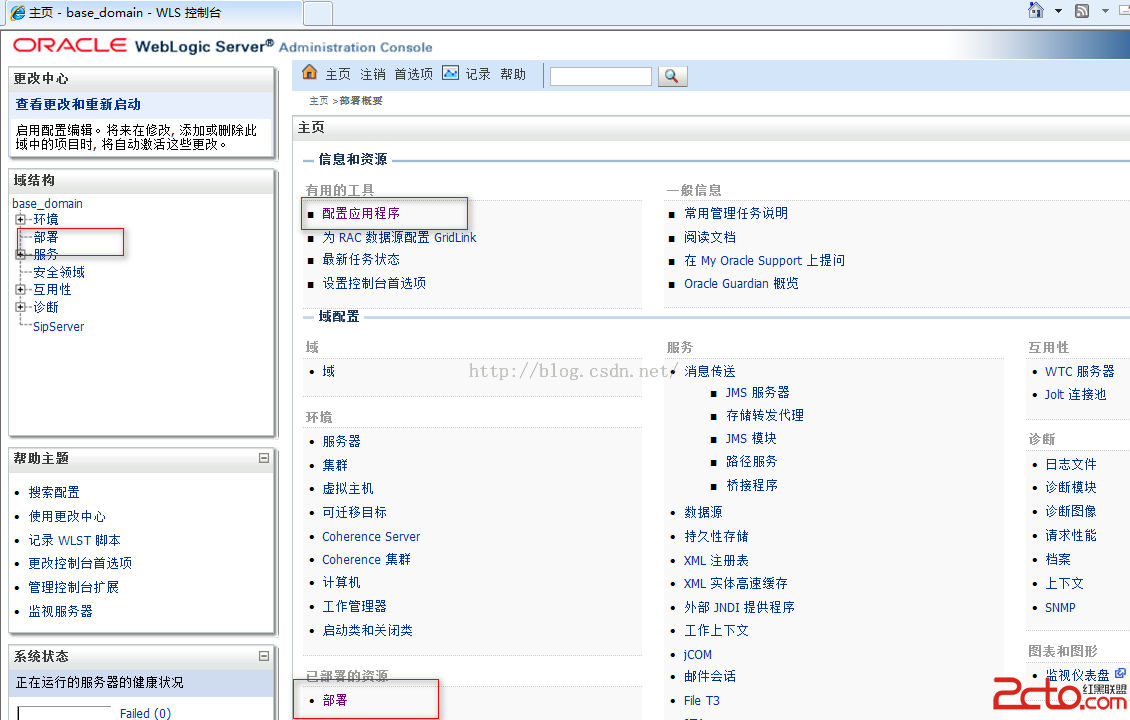Open 为 RAC 数据源配置 GridLink
The width and height of the screenshot is (1130, 720).
pyautogui.click(x=399, y=237)
